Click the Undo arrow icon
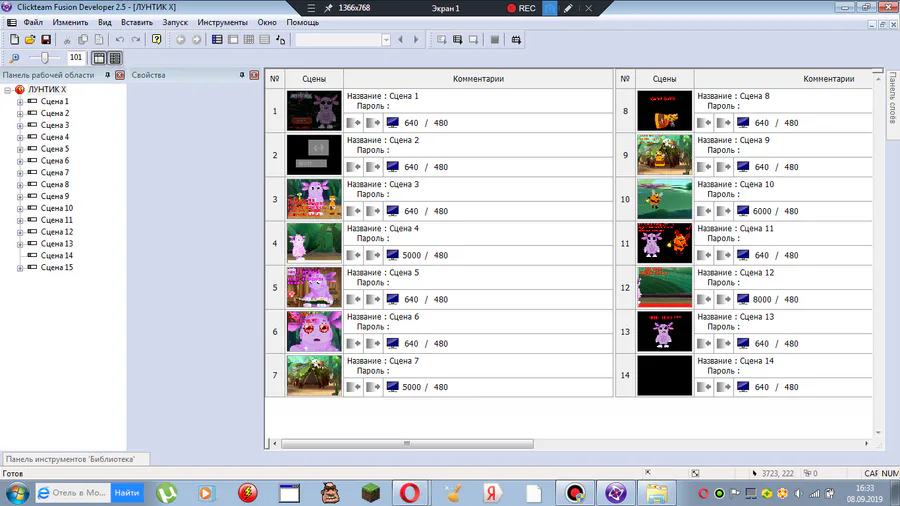 pyautogui.click(x=119, y=40)
